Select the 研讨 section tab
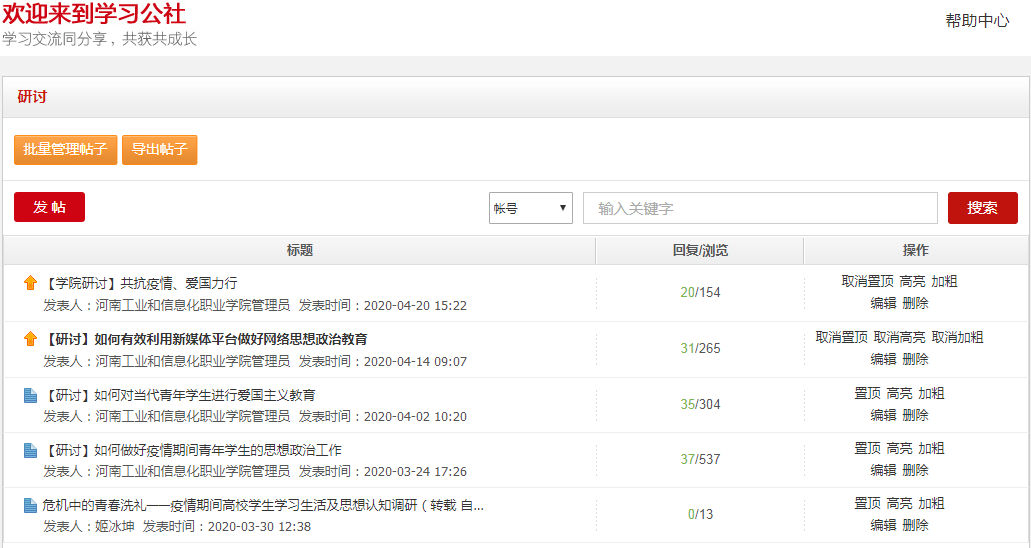 pos(32,97)
